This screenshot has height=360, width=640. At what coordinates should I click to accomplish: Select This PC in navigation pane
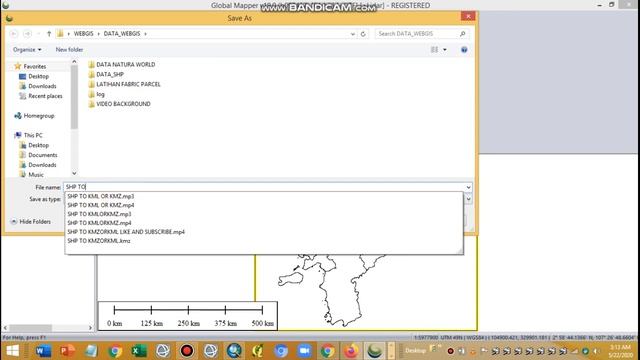(x=29, y=135)
